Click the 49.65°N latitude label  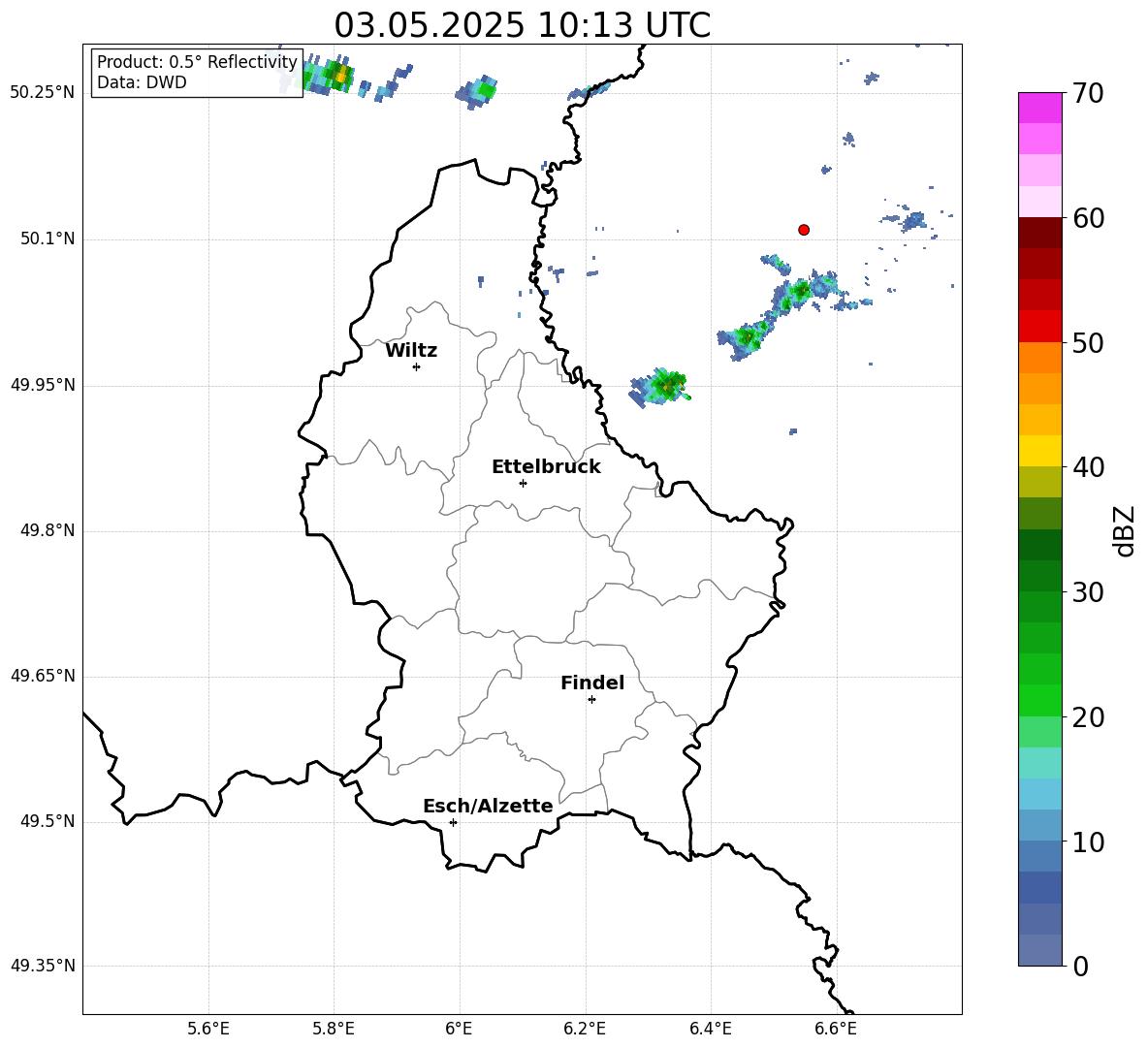pyautogui.click(x=43, y=676)
